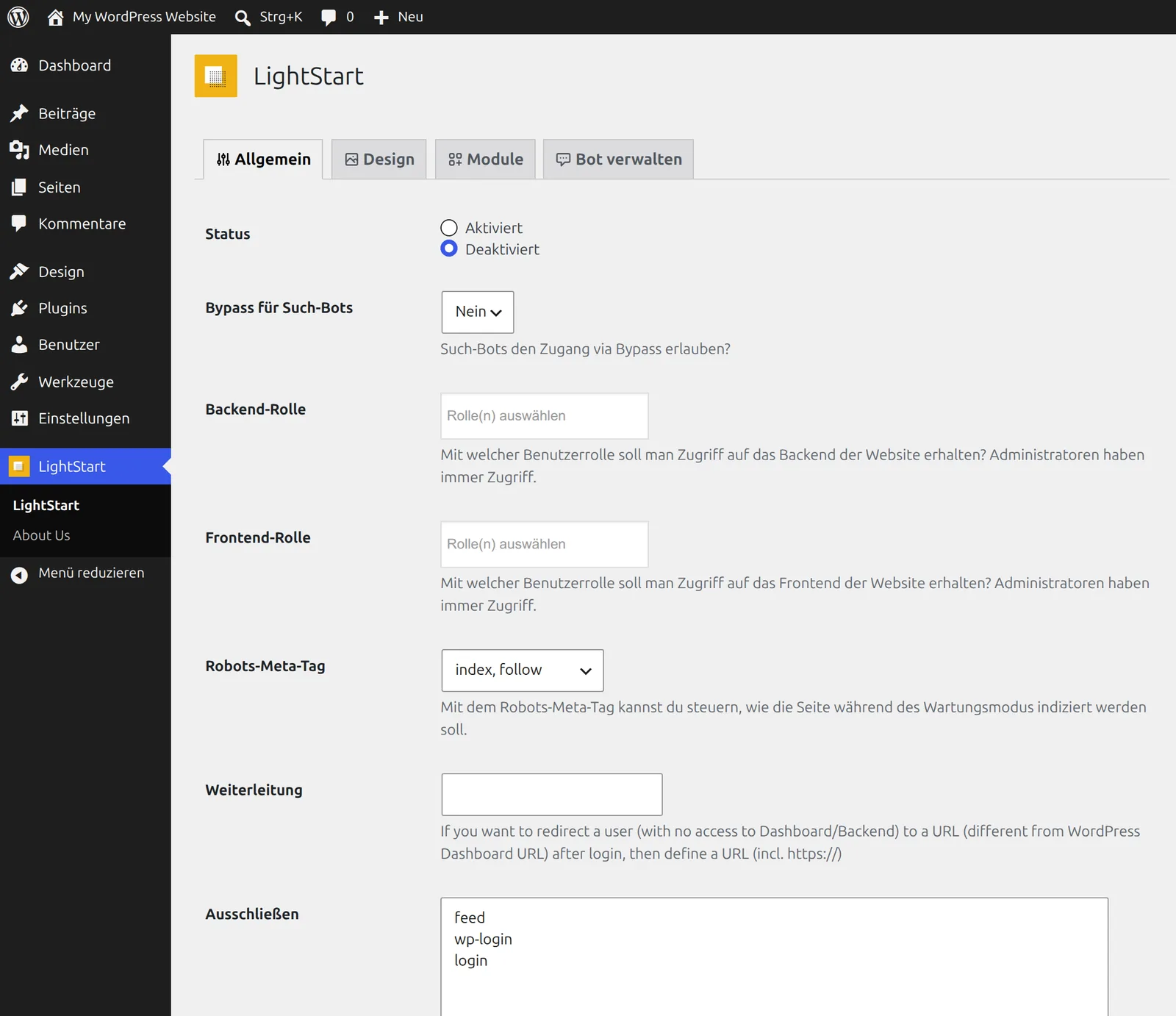Switch to the Design tab

[x=379, y=160]
